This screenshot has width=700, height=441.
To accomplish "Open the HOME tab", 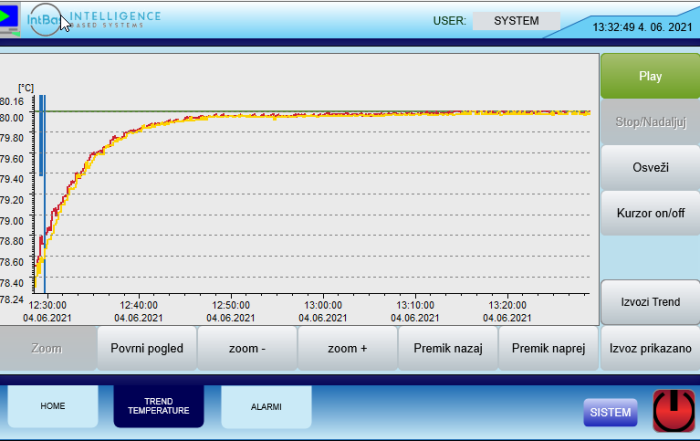I will coord(53,406).
